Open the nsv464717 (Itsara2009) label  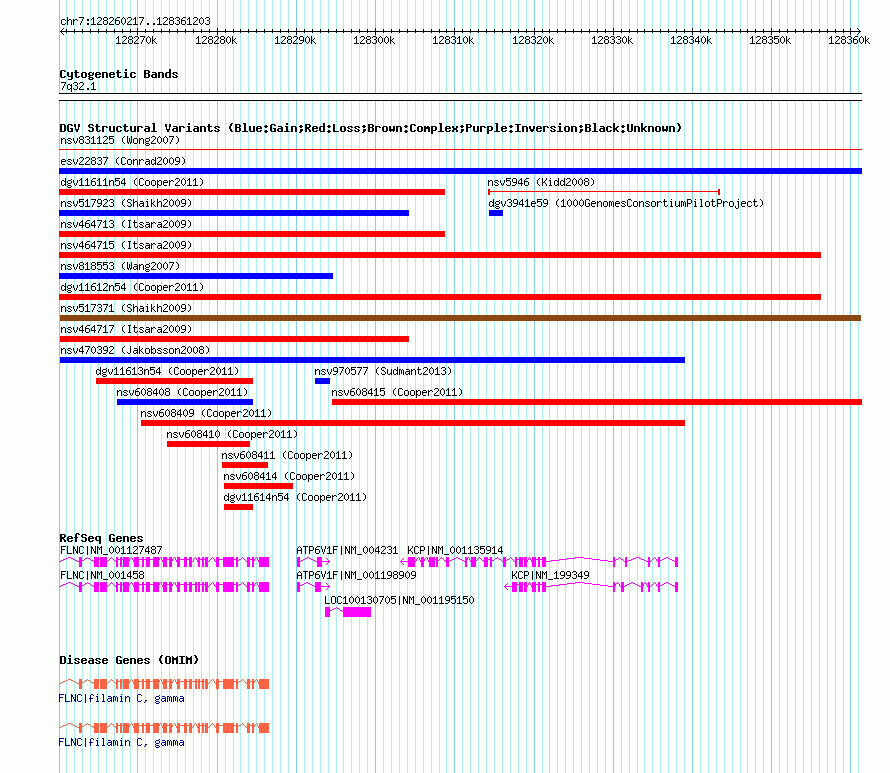coord(126,329)
